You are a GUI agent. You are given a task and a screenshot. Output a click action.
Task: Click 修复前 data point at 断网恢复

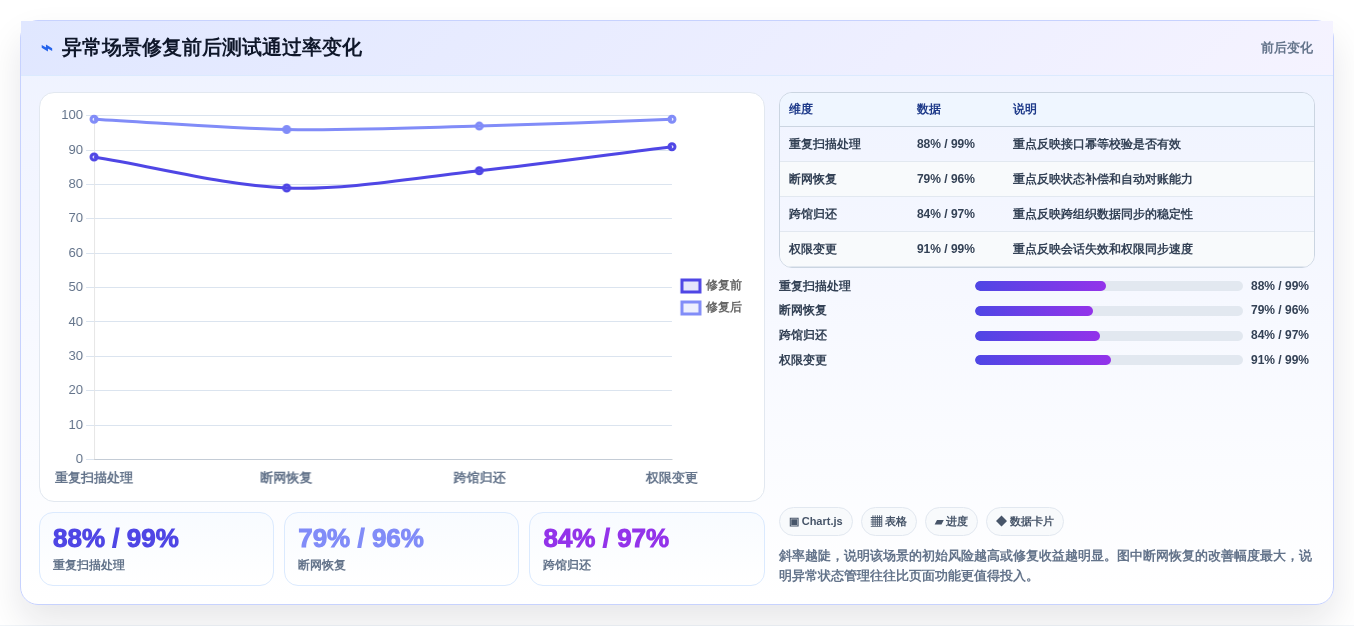coord(286,188)
